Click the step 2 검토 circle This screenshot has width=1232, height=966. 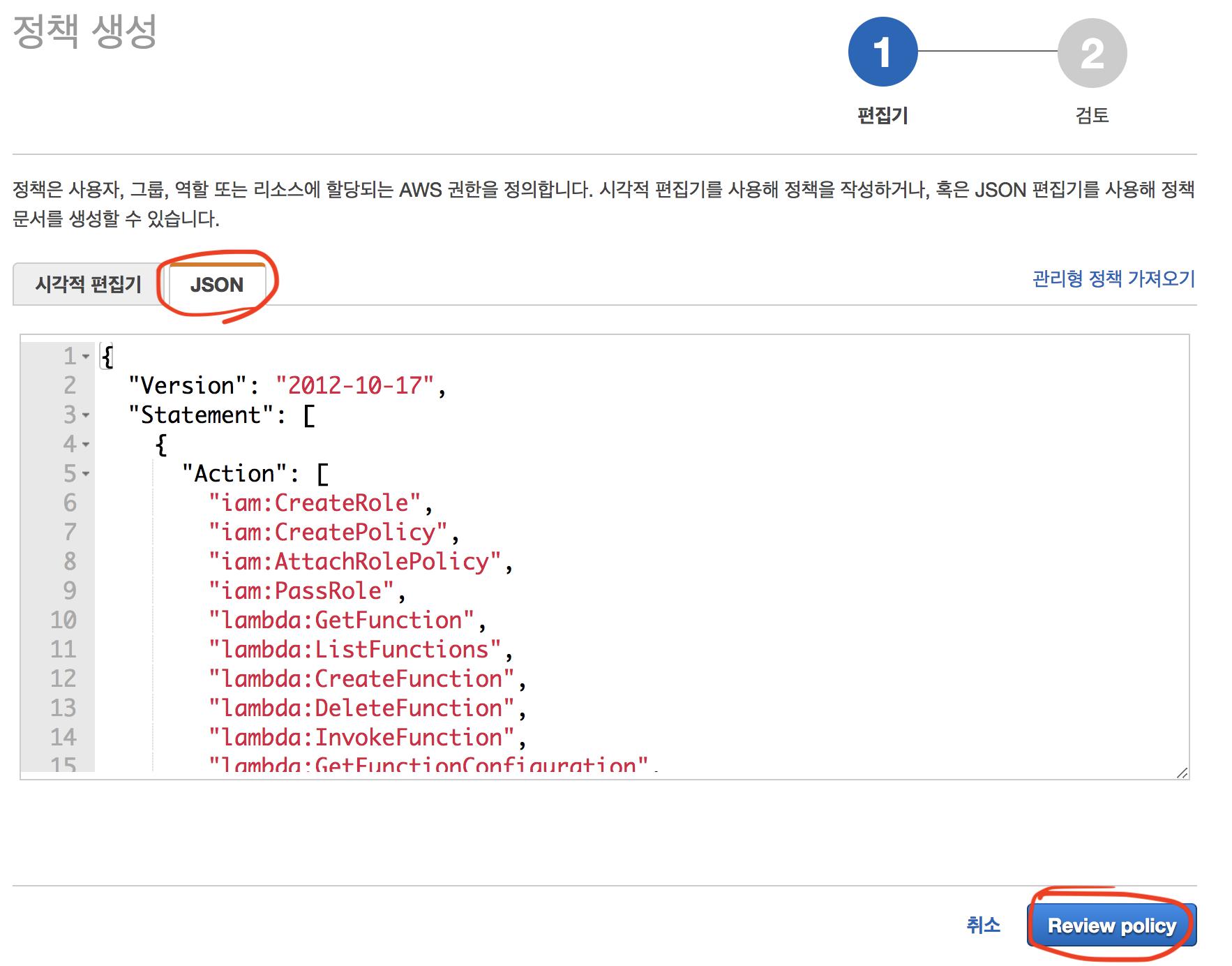[x=1092, y=53]
